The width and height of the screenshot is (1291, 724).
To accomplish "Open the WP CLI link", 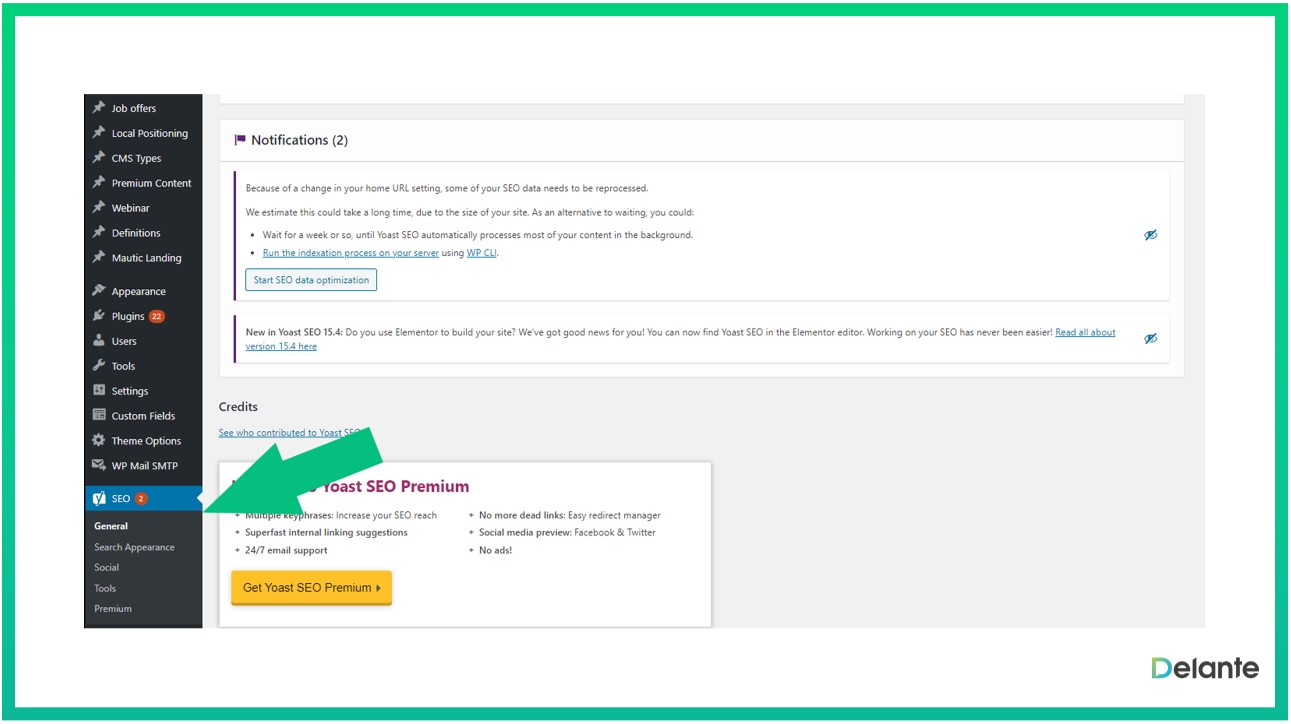I will [x=481, y=254].
